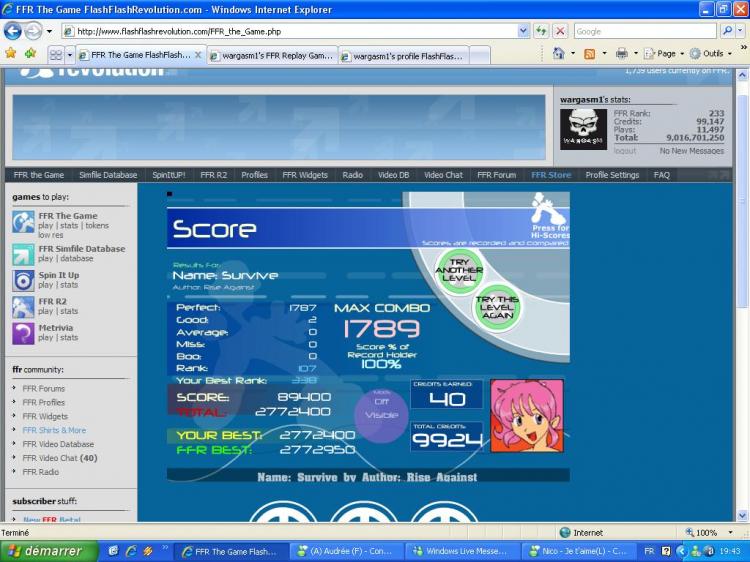Viewport: 750px width, 562px height.
Task: Open the Outils tools dropdown
Action: pyautogui.click(x=712, y=53)
